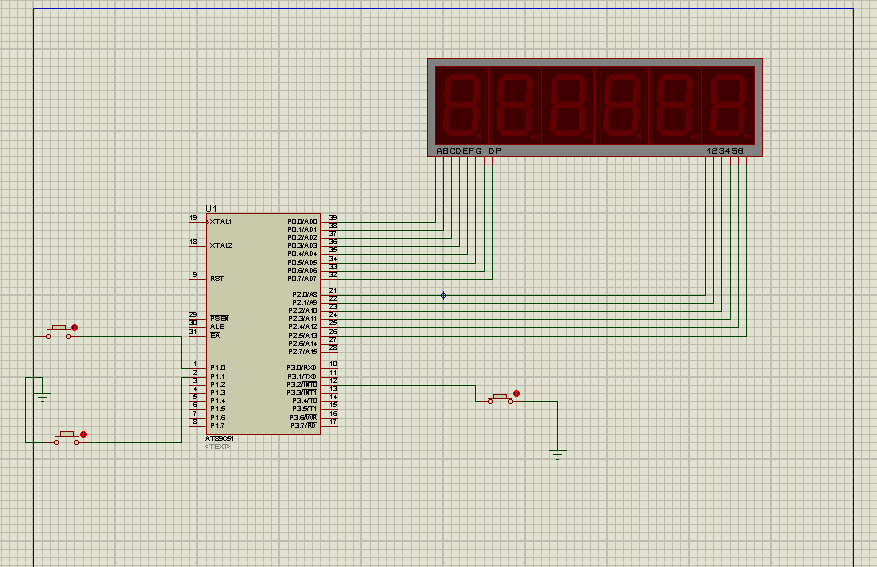877x567 pixels.
Task: Click pin number 17 at P3.7
Action: (x=333, y=422)
